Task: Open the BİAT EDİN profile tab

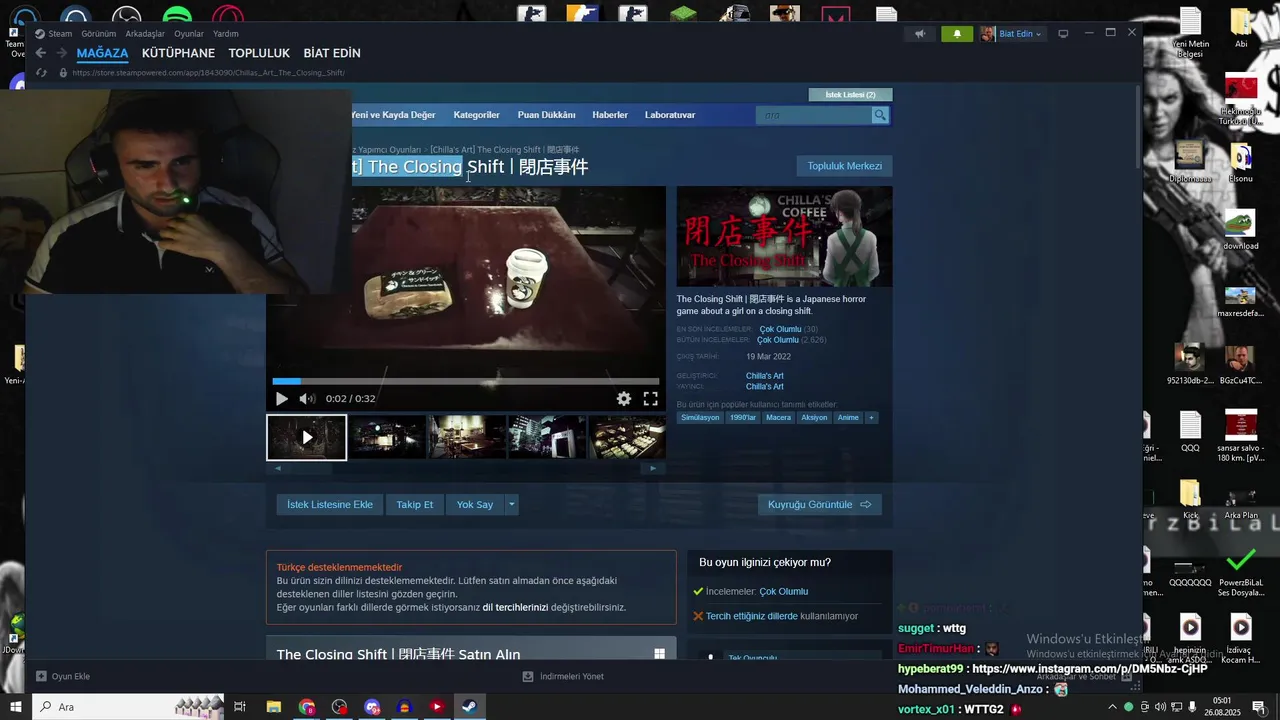Action: pyautogui.click(x=332, y=53)
